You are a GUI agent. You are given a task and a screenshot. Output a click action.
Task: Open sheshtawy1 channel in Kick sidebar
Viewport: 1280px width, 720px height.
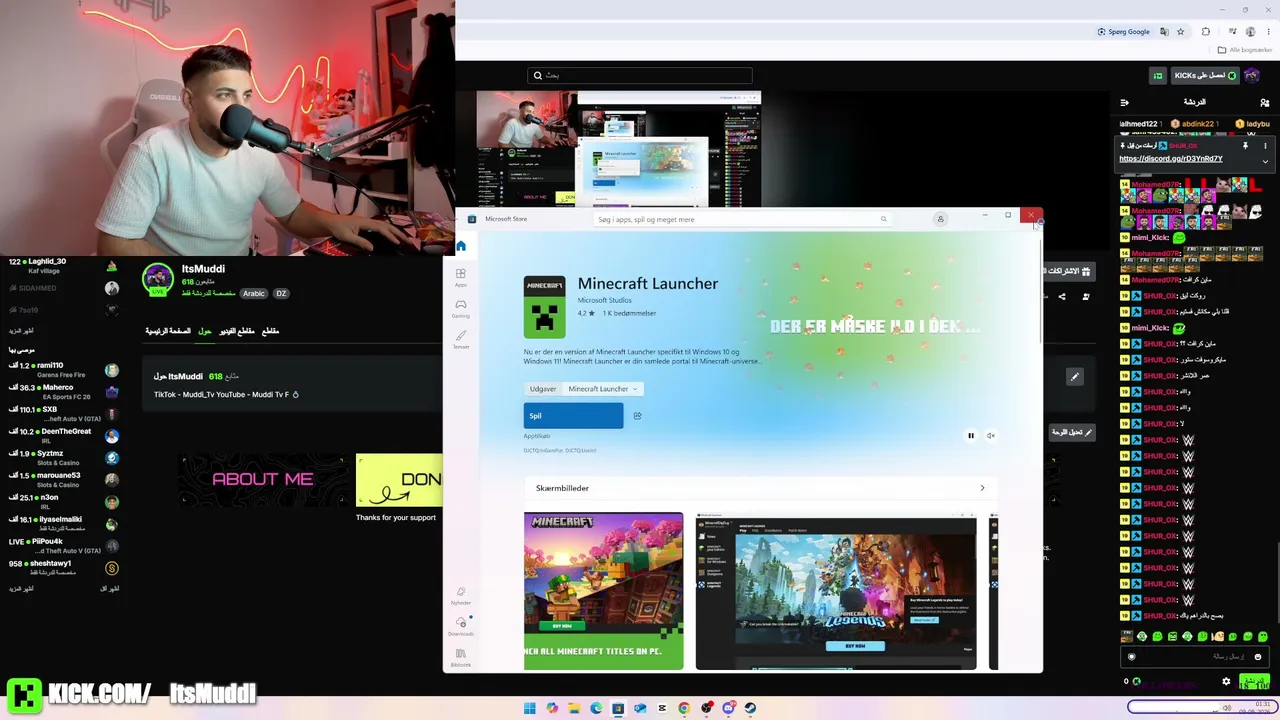coord(63,568)
